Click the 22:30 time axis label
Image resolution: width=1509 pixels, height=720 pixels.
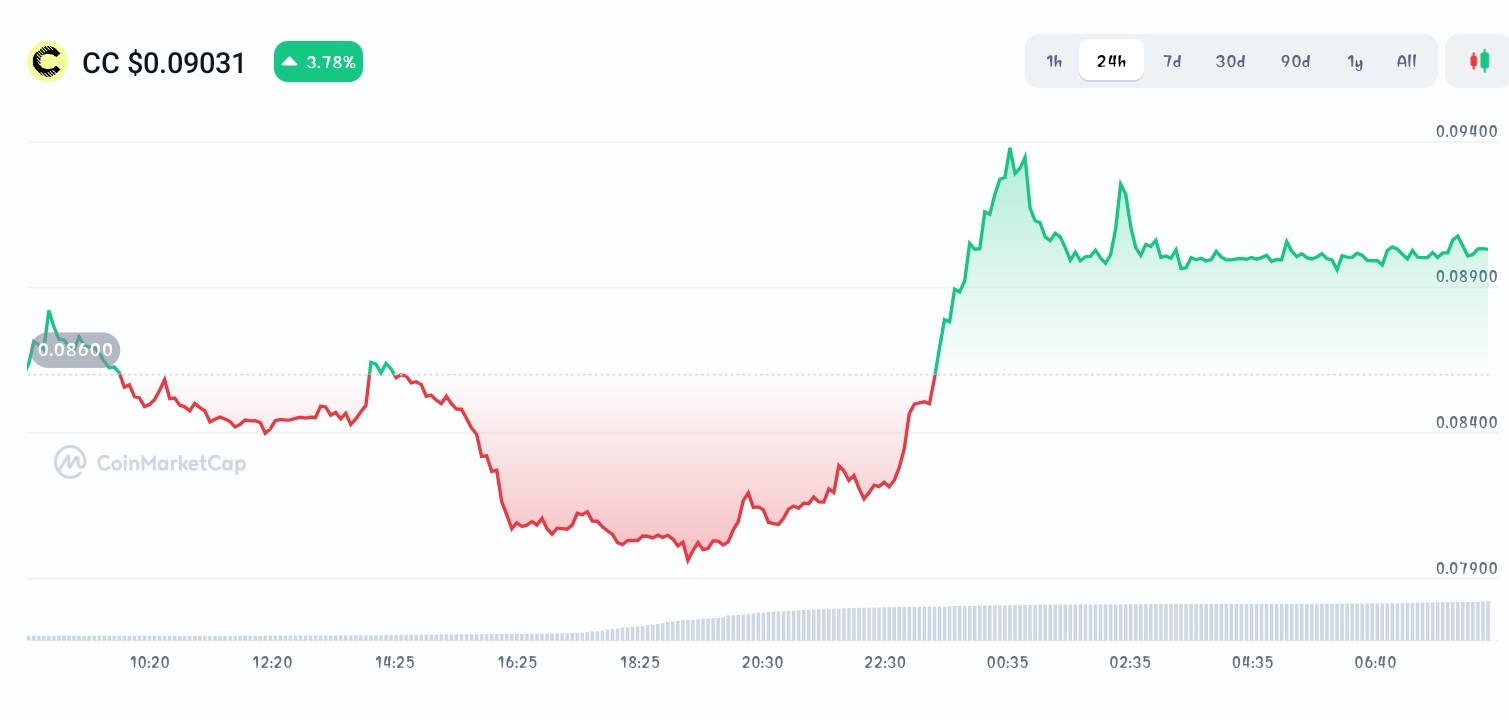click(x=885, y=662)
